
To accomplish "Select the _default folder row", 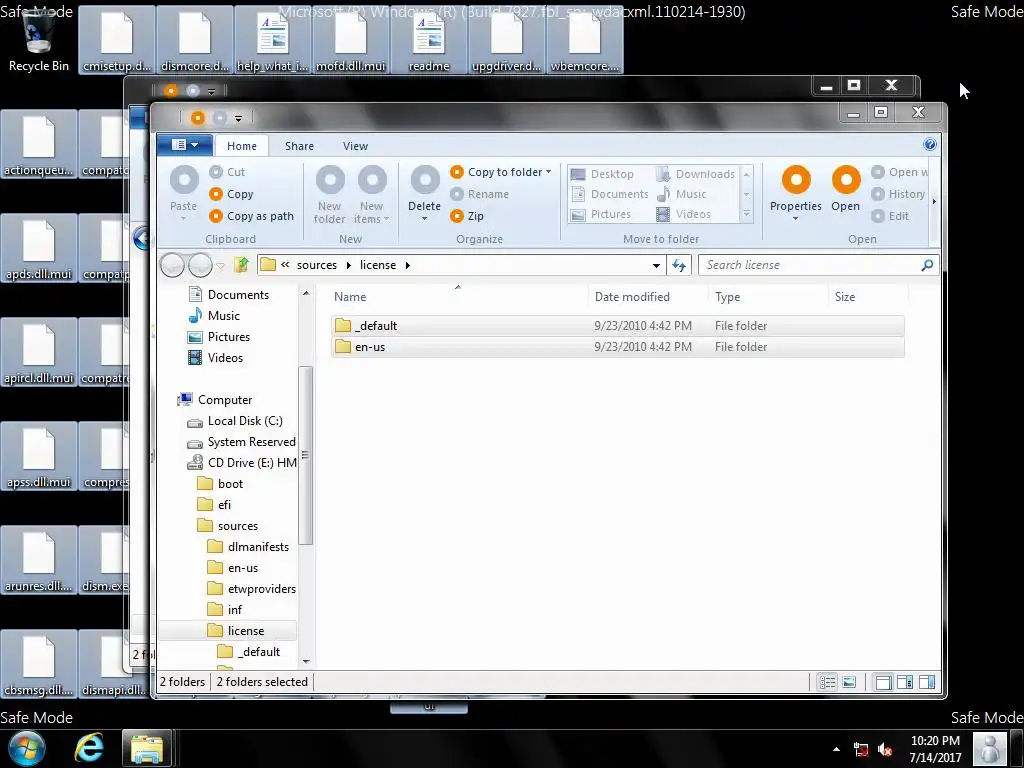I will pyautogui.click(x=617, y=325).
